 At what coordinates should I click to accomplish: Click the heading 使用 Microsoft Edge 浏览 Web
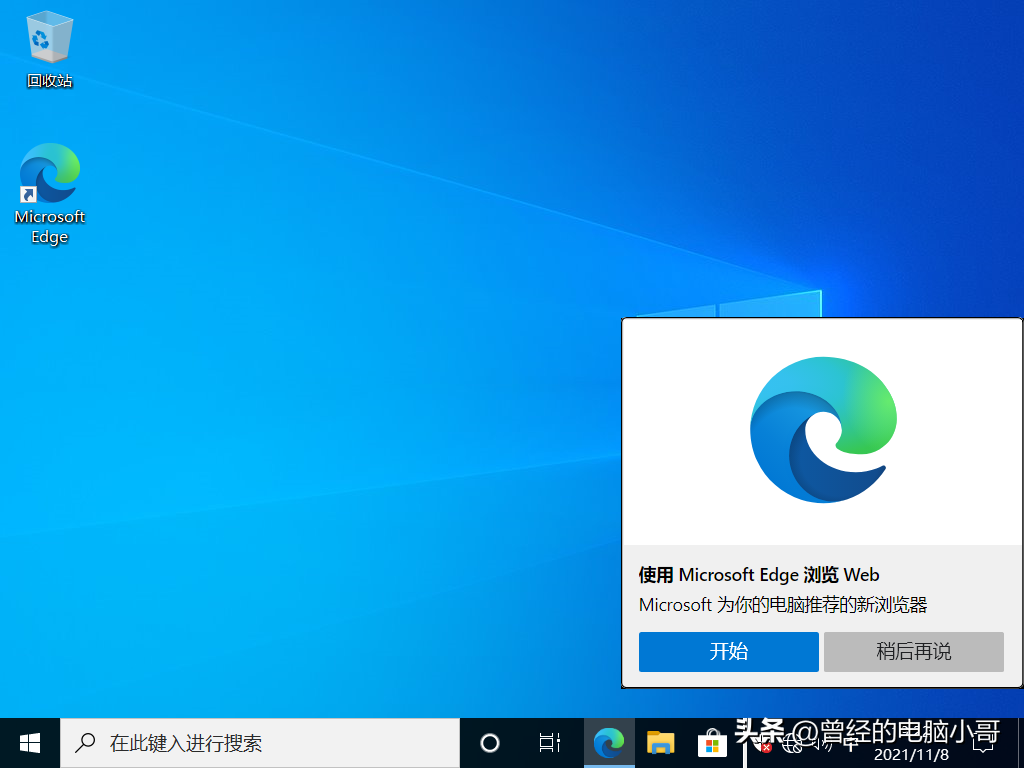coord(759,575)
